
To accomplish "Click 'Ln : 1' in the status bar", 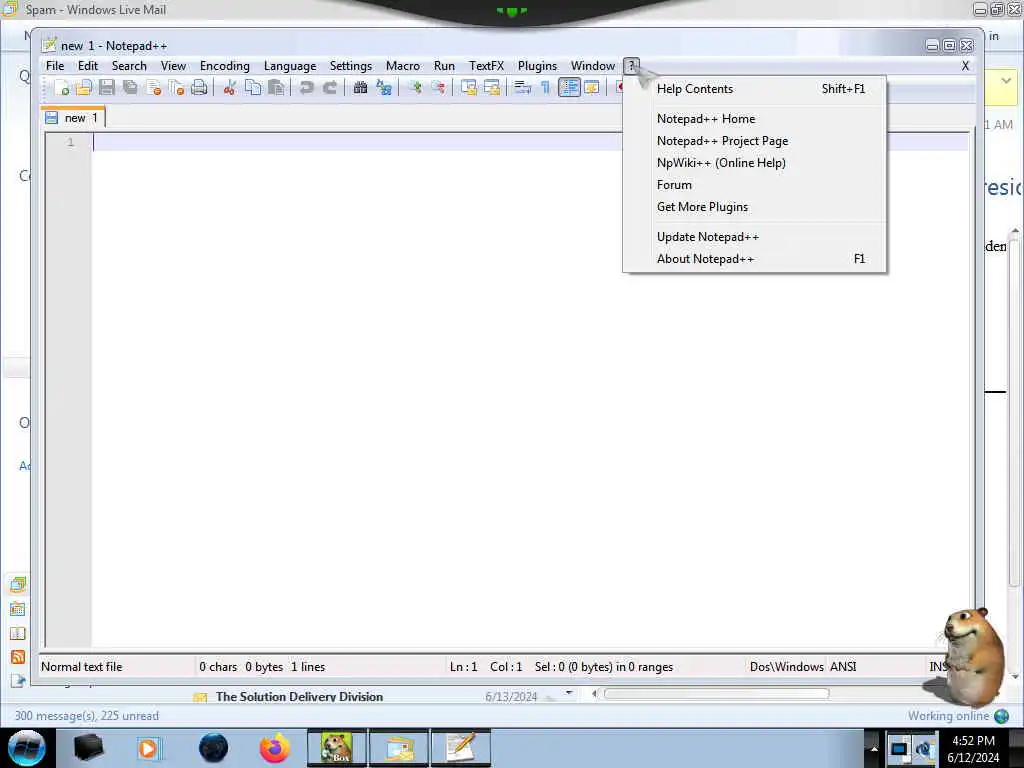I will (x=464, y=667).
